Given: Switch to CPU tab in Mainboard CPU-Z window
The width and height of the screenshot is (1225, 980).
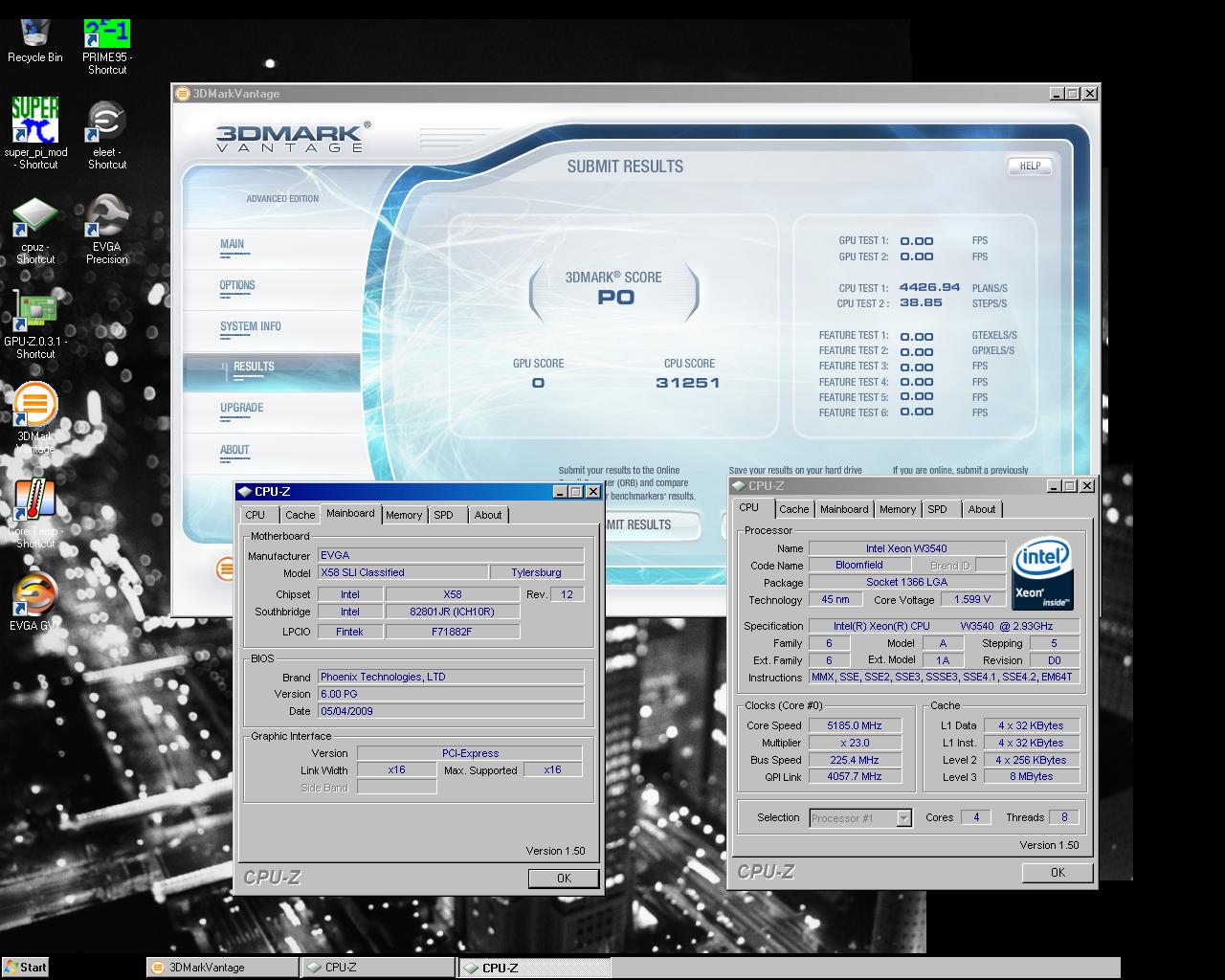Looking at the screenshot, I should point(256,515).
